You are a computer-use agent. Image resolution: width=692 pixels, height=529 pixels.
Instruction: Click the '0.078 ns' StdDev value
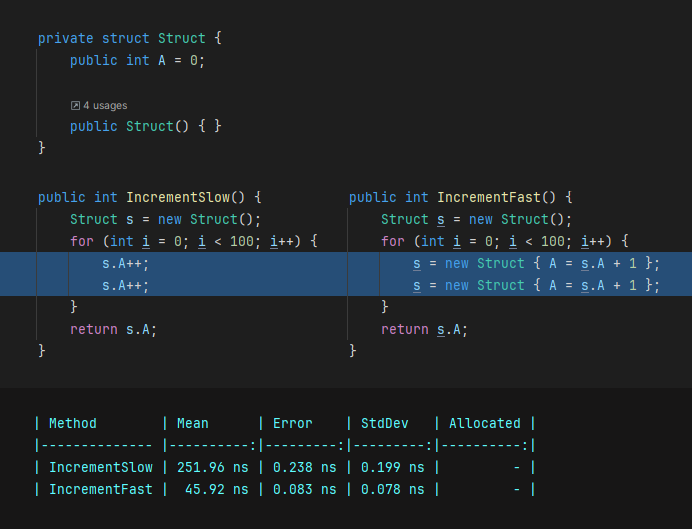pyautogui.click(x=392, y=489)
